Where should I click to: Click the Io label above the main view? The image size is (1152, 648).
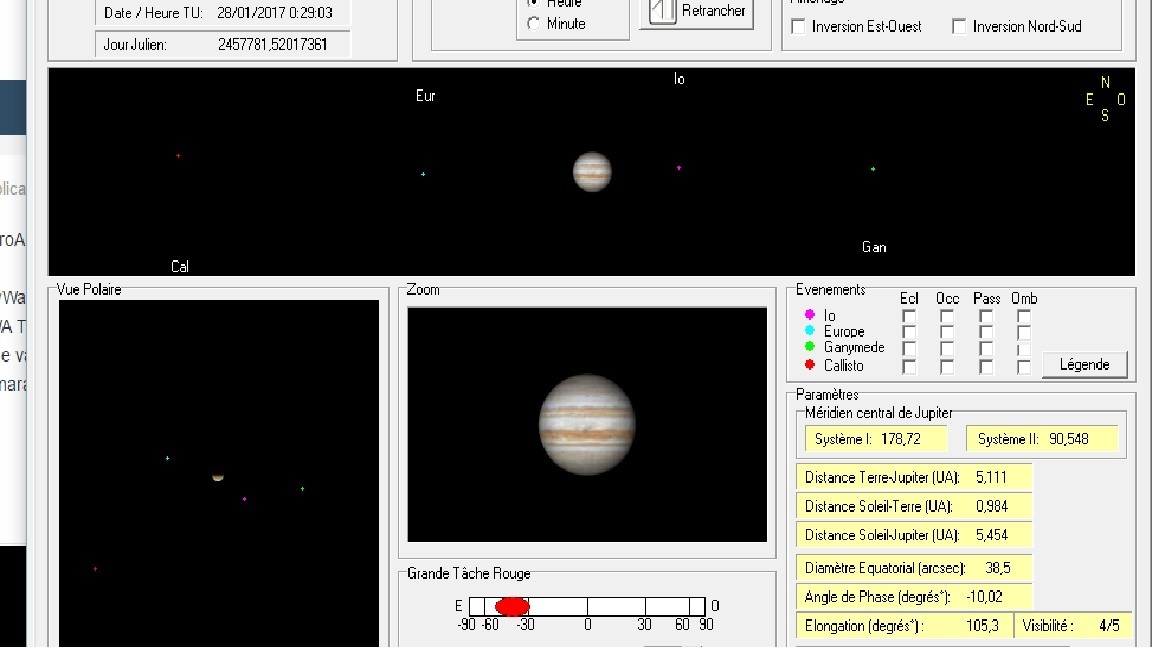pyautogui.click(x=679, y=79)
